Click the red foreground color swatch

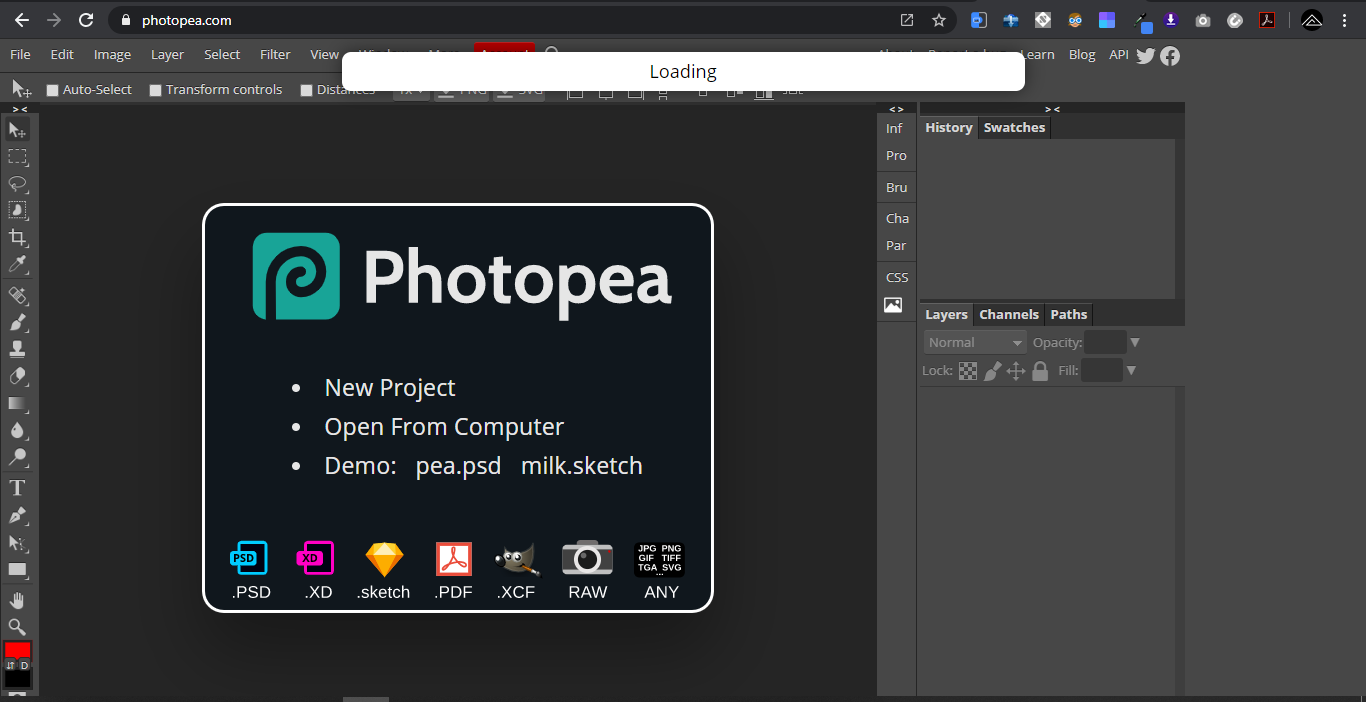[17, 651]
